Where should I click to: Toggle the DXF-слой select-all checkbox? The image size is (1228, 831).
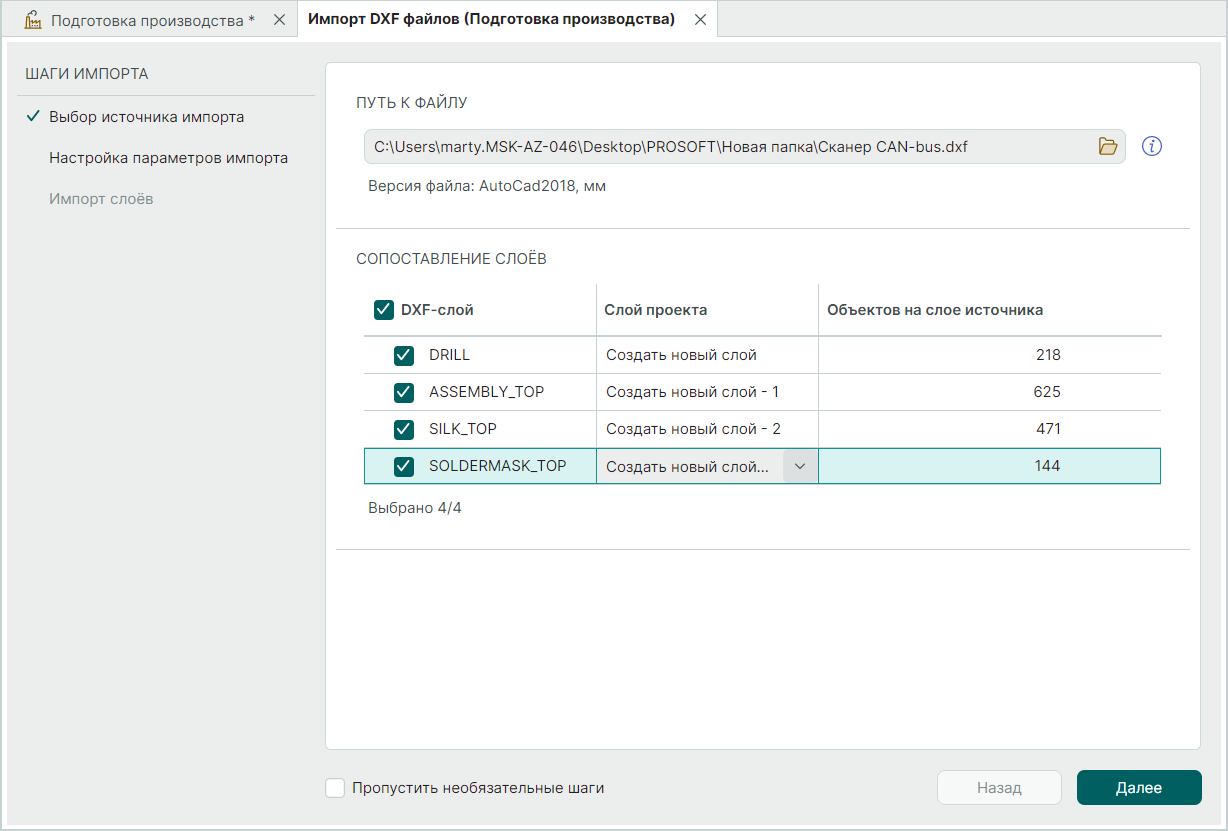click(384, 310)
